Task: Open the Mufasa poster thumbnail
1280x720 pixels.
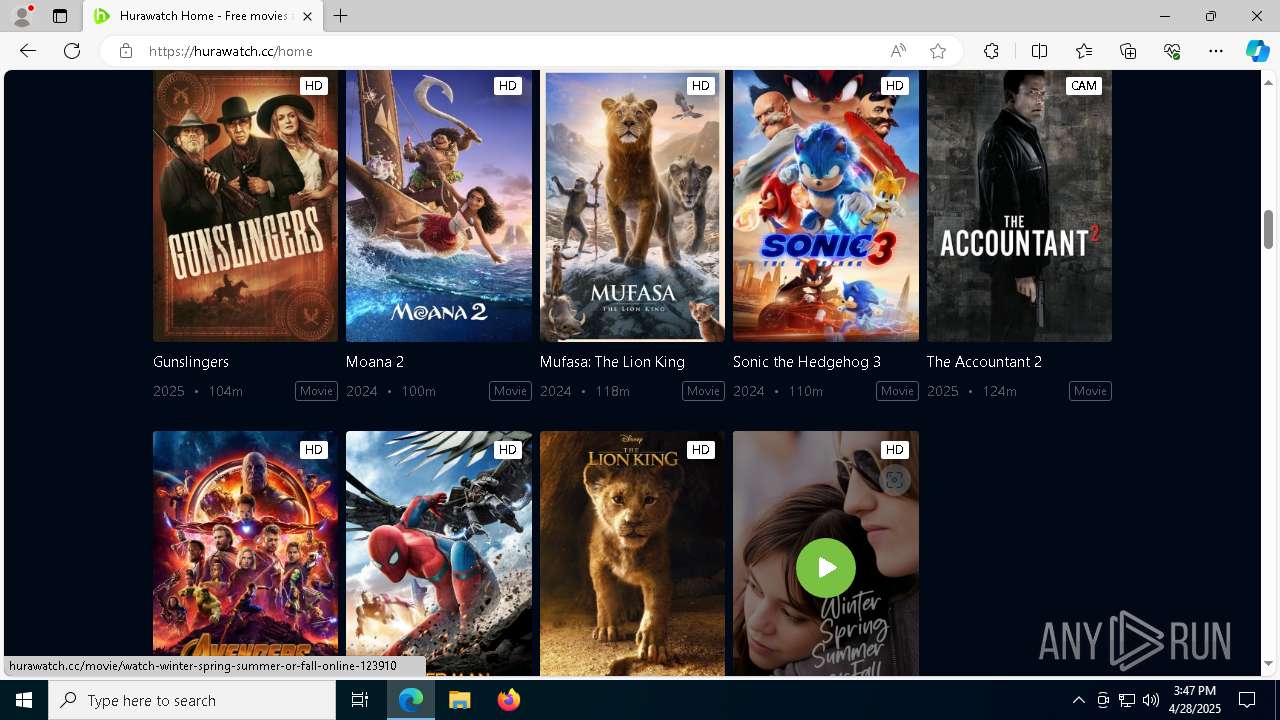Action: 632,206
